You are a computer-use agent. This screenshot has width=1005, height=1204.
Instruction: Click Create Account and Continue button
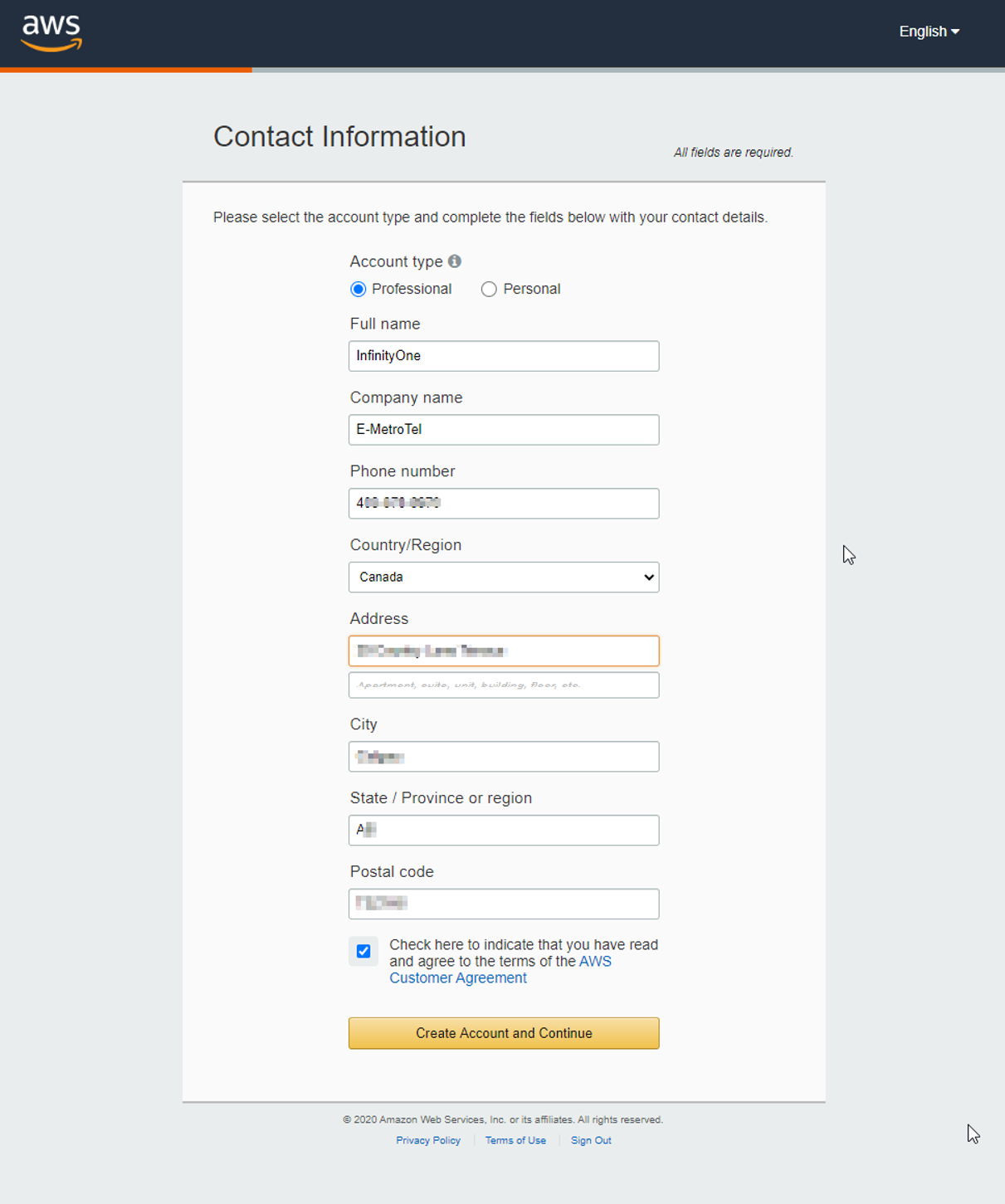click(504, 1034)
